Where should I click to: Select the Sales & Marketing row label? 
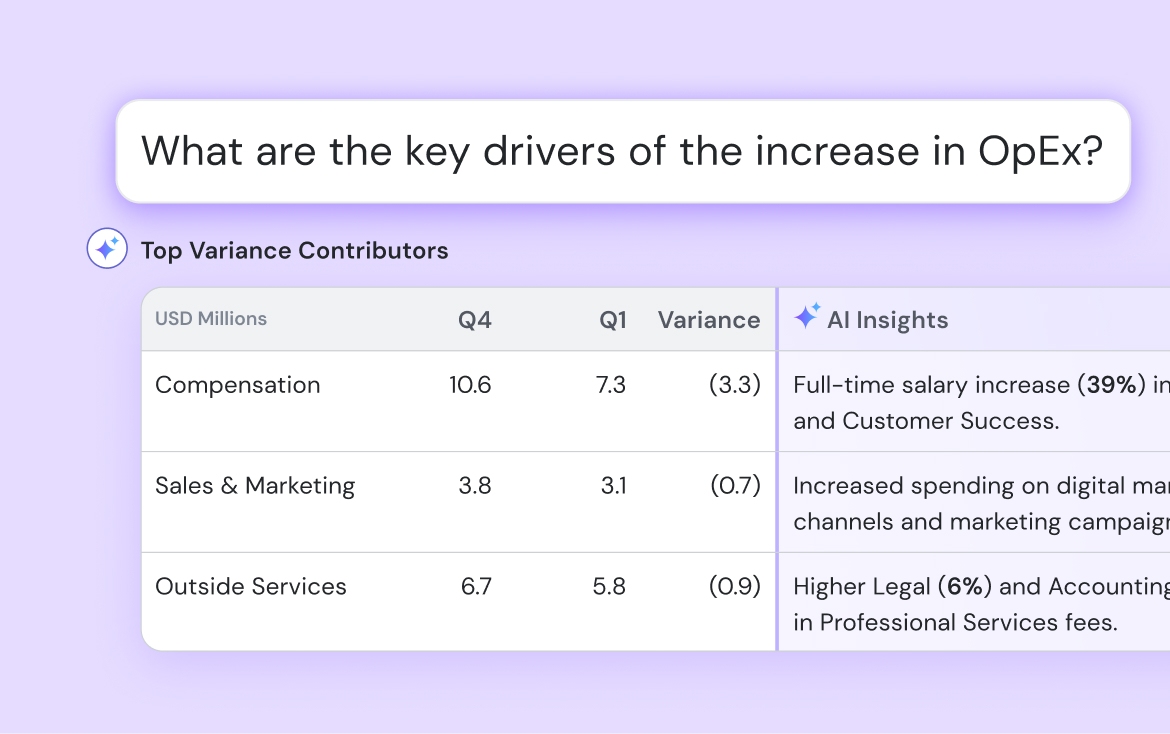tap(255, 486)
